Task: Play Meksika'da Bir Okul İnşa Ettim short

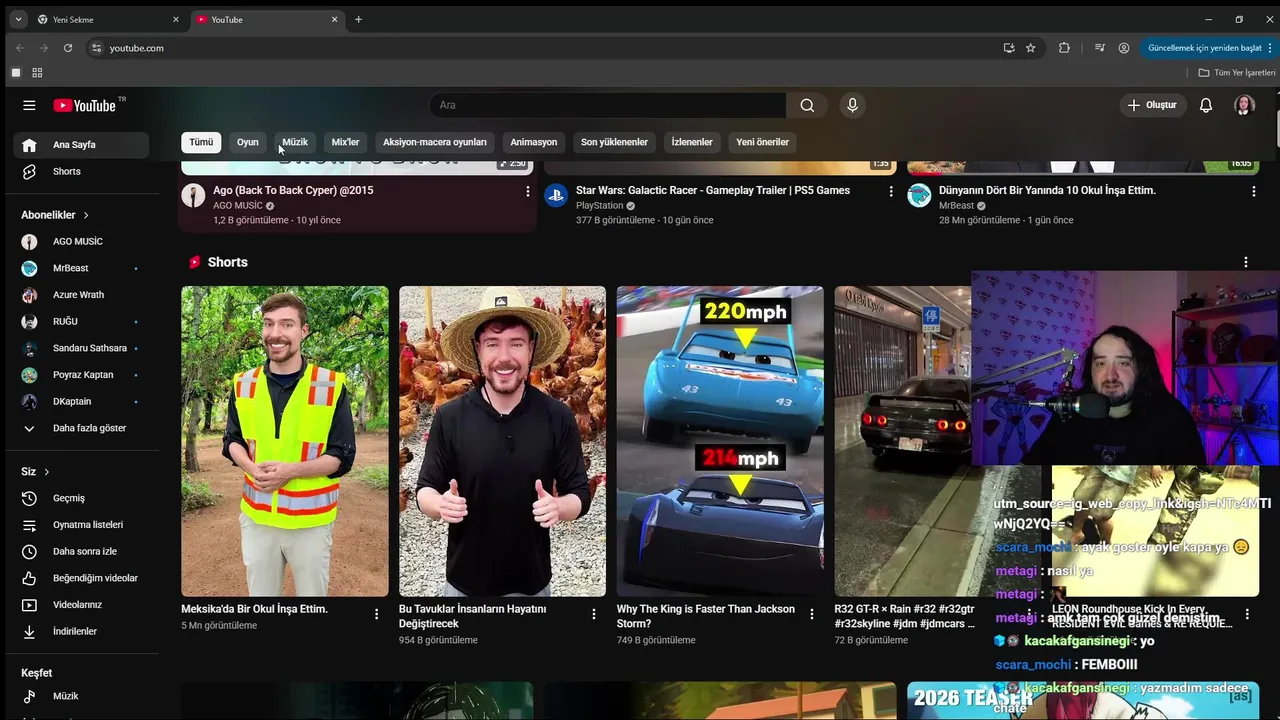Action: pyautogui.click(x=285, y=441)
